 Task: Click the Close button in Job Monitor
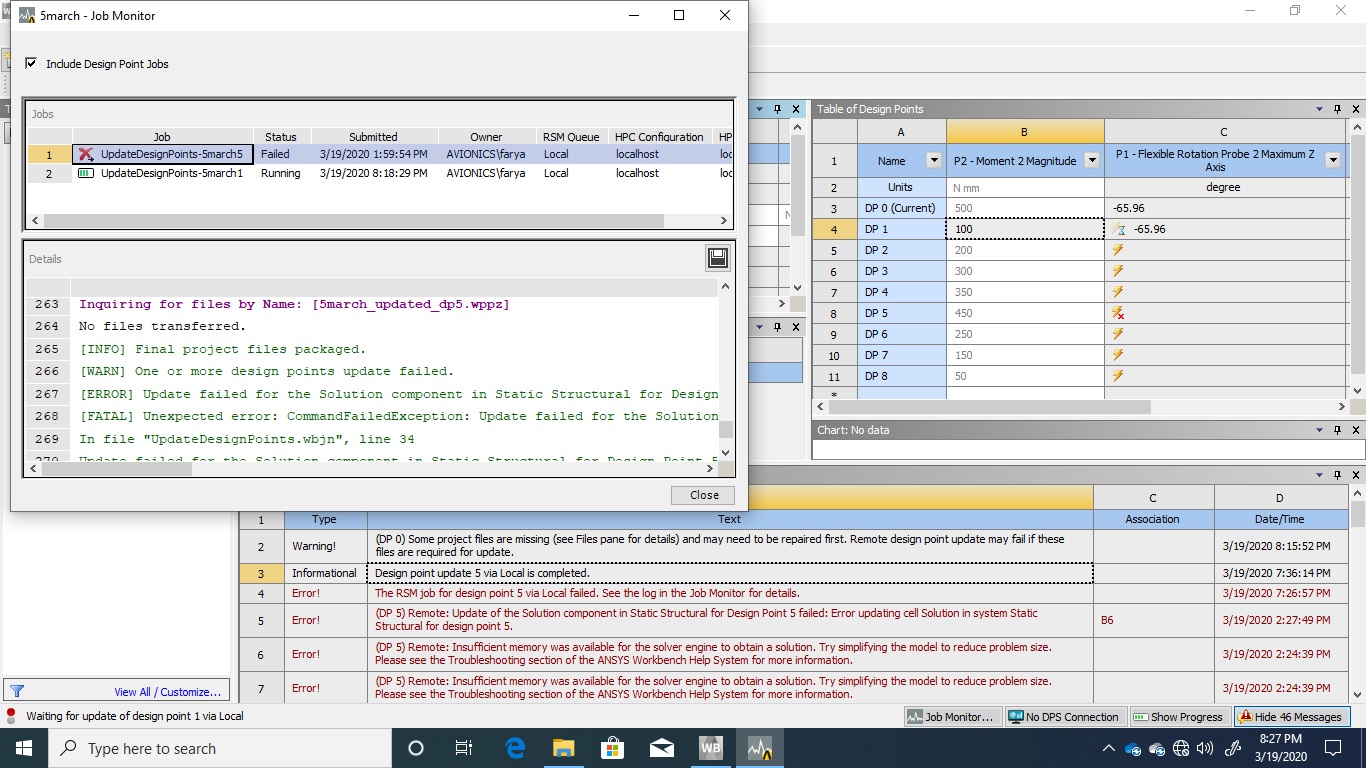click(704, 495)
